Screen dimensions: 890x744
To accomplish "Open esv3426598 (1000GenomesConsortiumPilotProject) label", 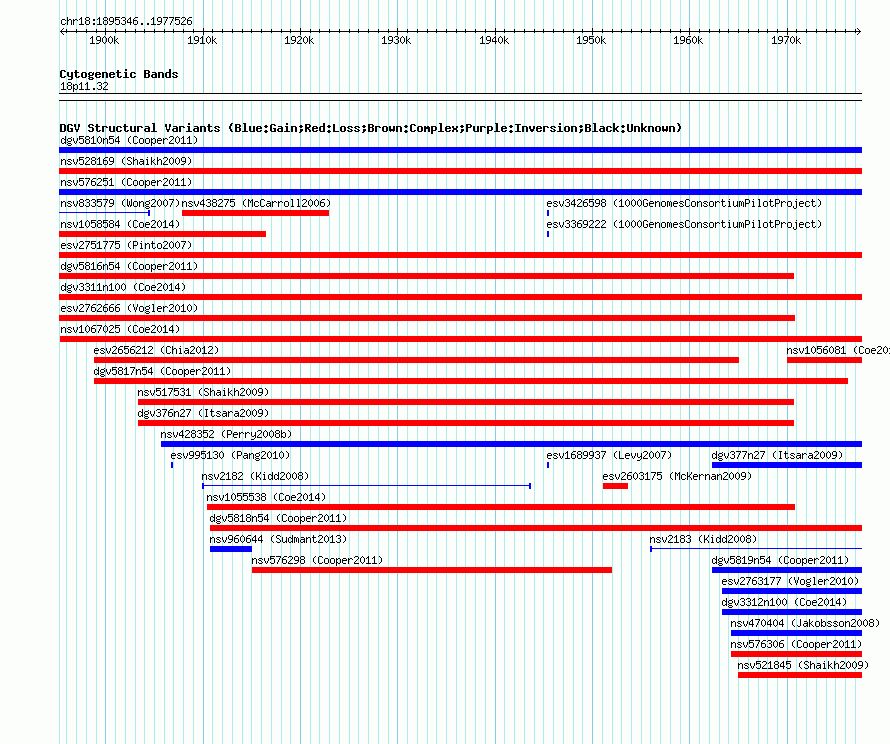I will [684, 203].
